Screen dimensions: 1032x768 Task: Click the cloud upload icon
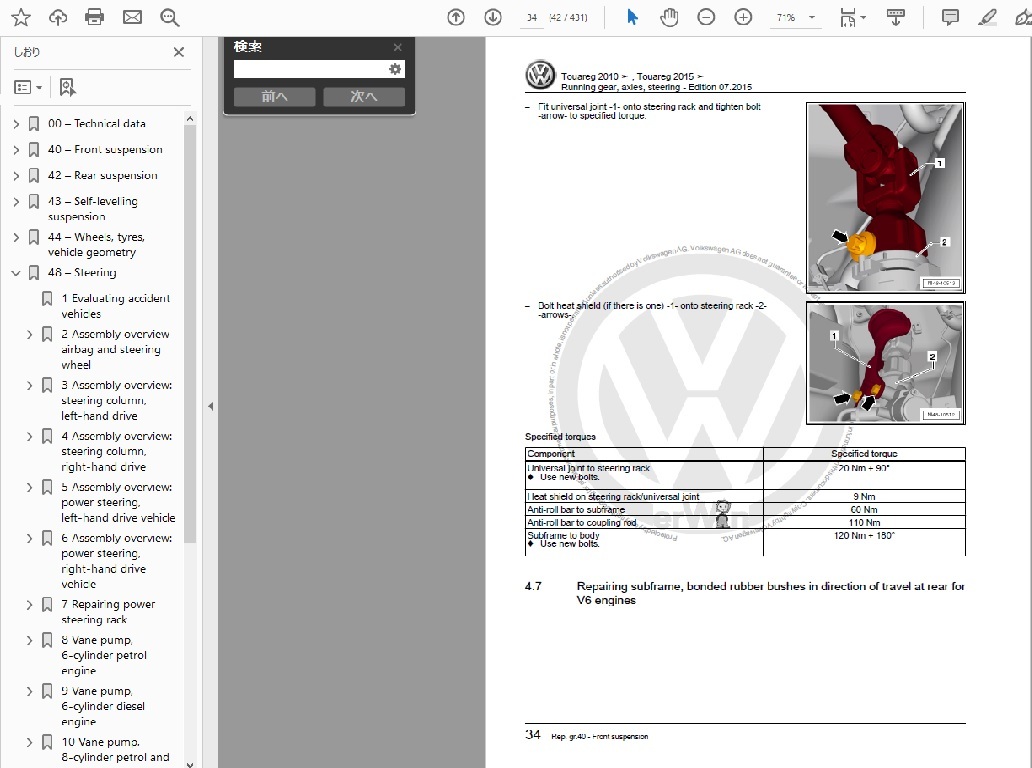[x=58, y=17]
